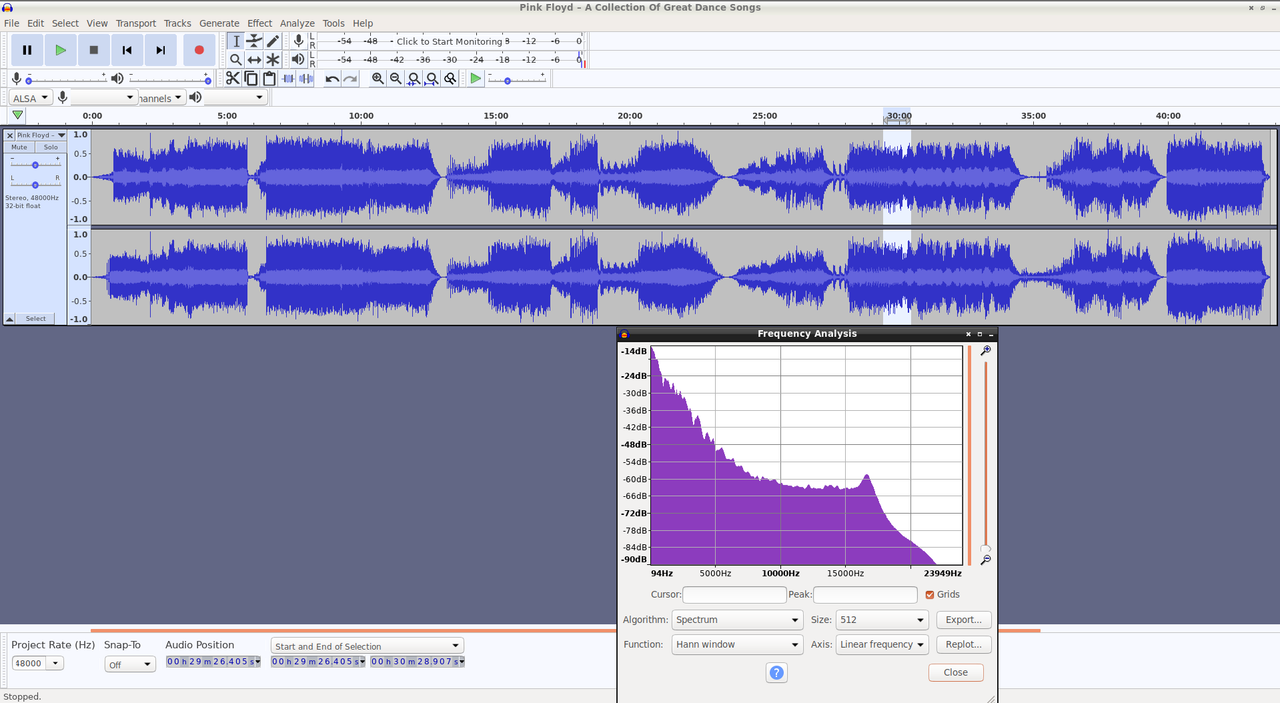Click the track Select button
Viewport: 1280px width, 703px height.
36,319
